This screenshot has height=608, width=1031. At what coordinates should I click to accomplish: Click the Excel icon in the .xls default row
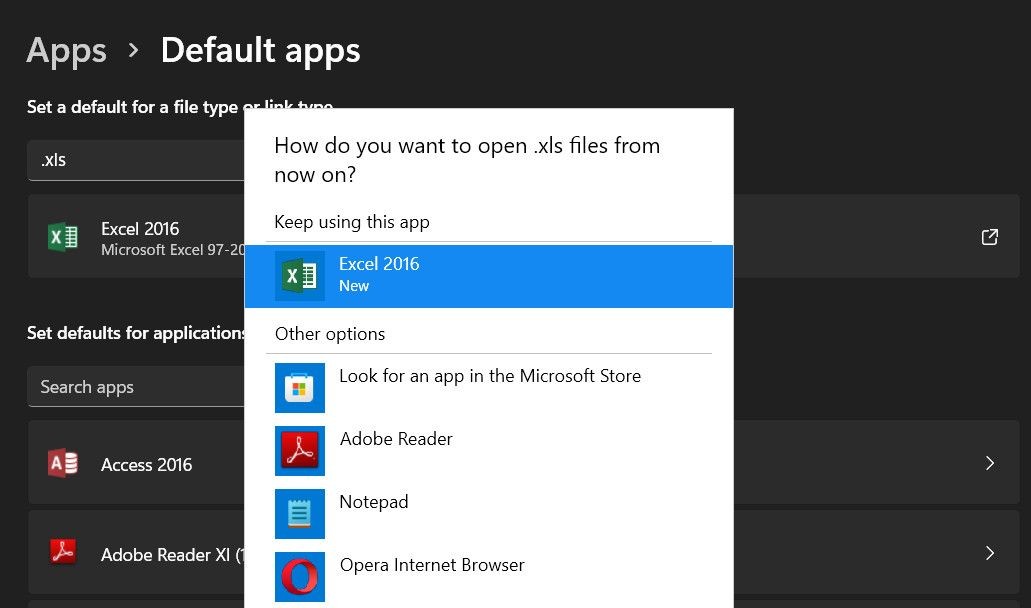(63, 237)
